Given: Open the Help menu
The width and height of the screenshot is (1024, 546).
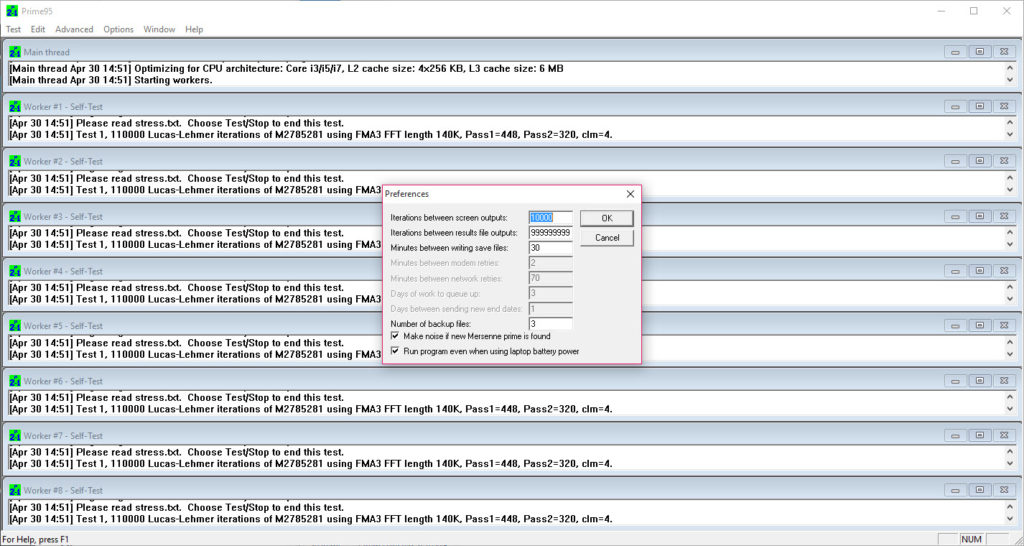Looking at the screenshot, I should click(x=194, y=29).
